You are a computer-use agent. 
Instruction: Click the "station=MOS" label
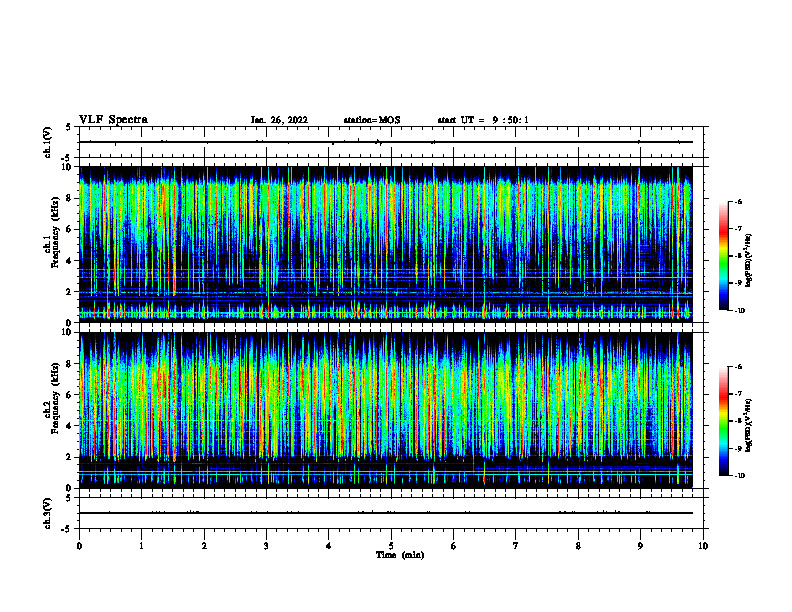point(372,120)
